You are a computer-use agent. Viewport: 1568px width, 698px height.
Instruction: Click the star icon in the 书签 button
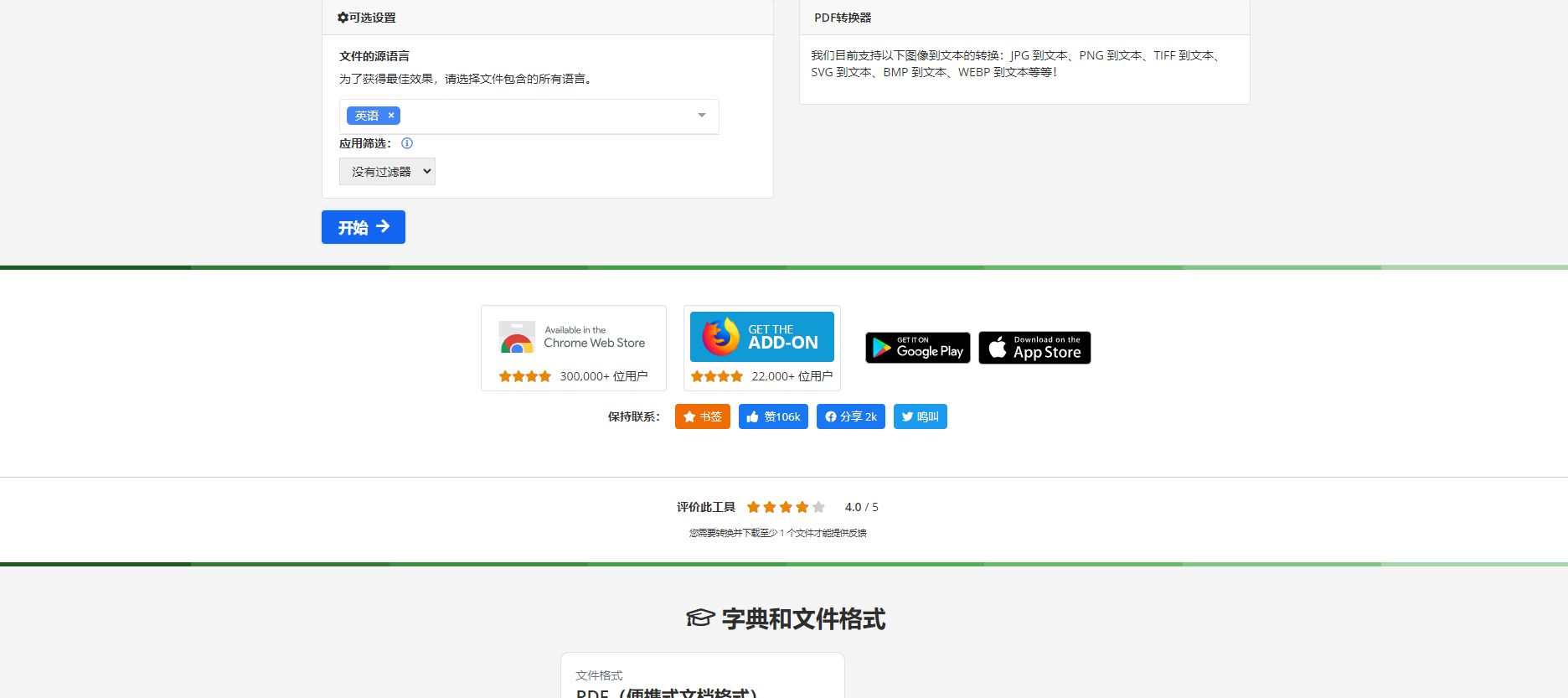click(x=689, y=416)
